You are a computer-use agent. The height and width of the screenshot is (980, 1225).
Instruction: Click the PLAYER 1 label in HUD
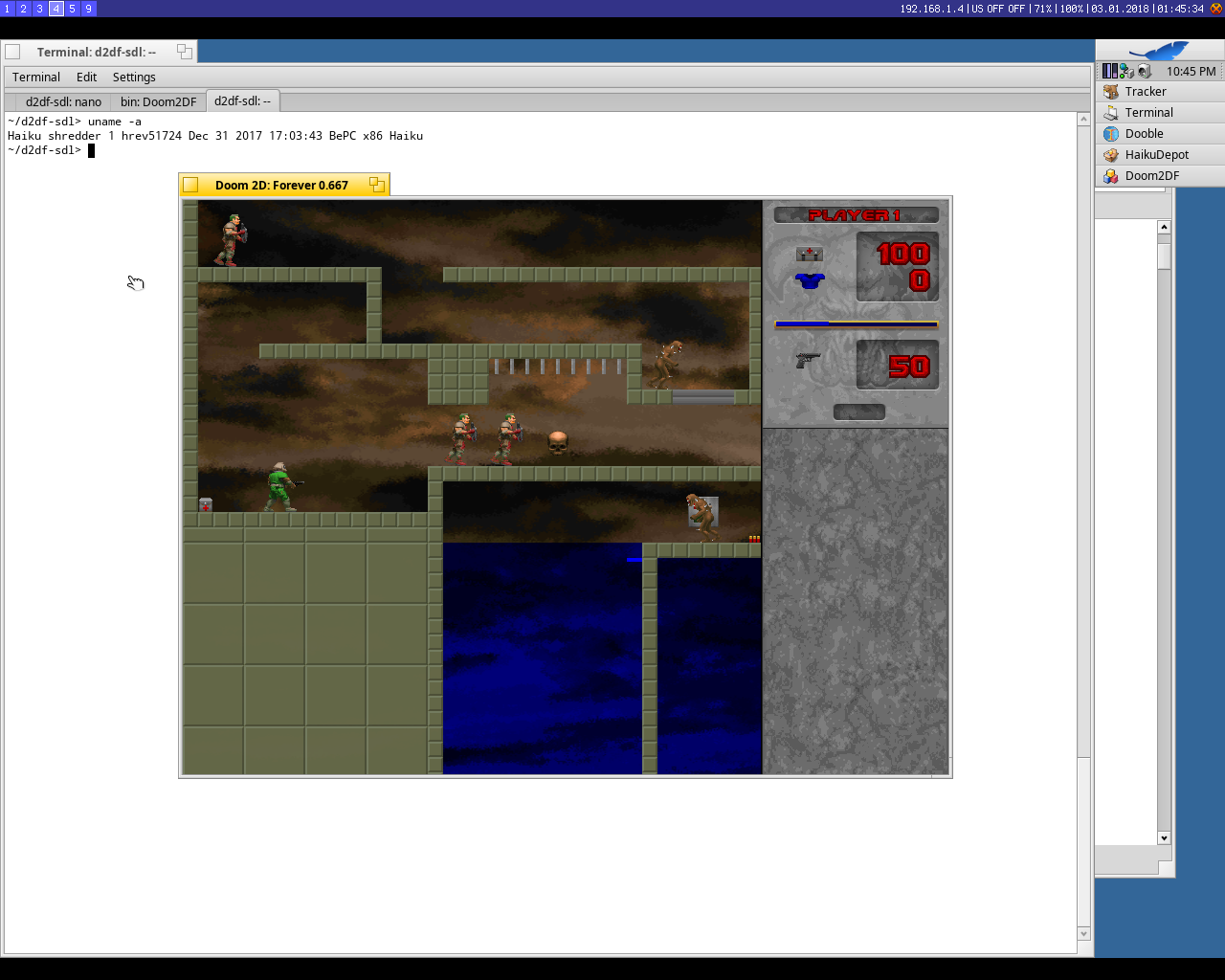pyautogui.click(x=855, y=215)
